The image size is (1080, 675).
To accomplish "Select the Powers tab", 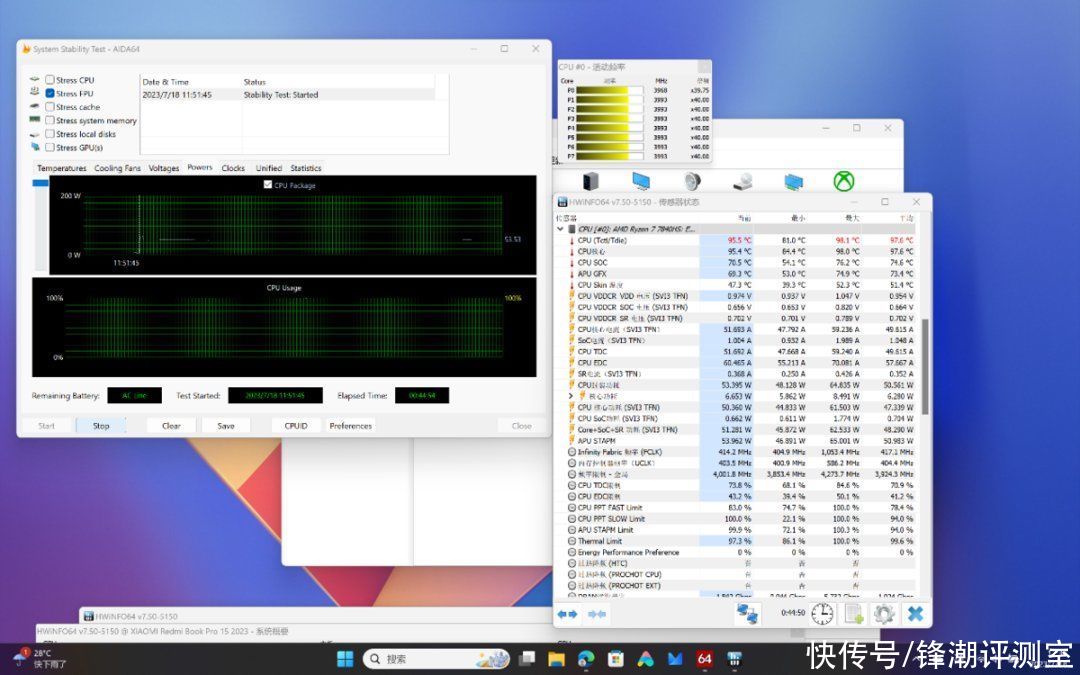I will pos(200,167).
